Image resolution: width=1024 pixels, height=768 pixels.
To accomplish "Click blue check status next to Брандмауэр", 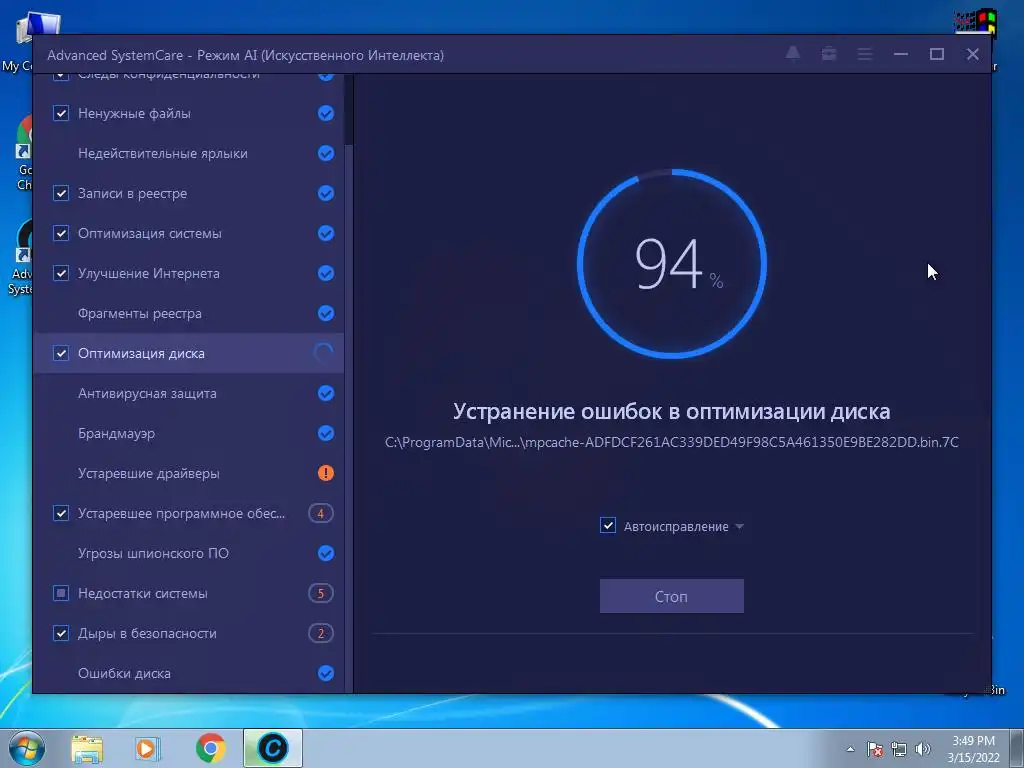I will [x=326, y=434].
